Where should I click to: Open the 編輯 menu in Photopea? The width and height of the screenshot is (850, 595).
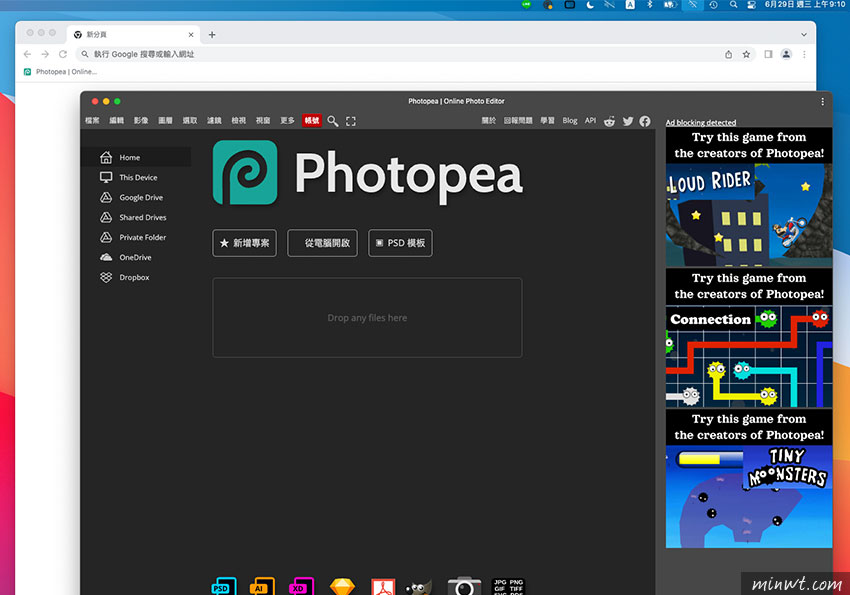(x=117, y=120)
